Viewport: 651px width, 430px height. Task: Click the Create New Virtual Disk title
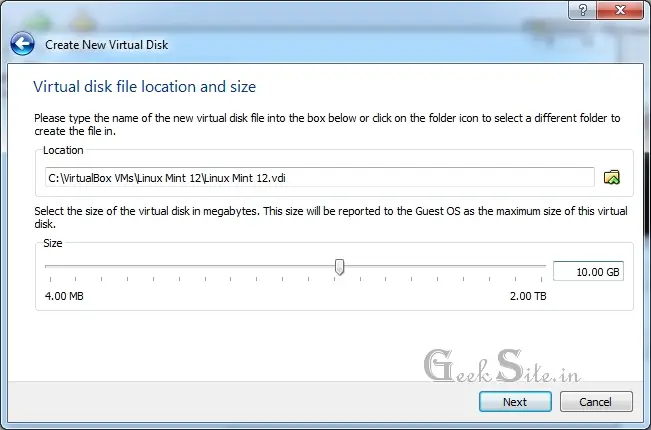[x=107, y=45]
